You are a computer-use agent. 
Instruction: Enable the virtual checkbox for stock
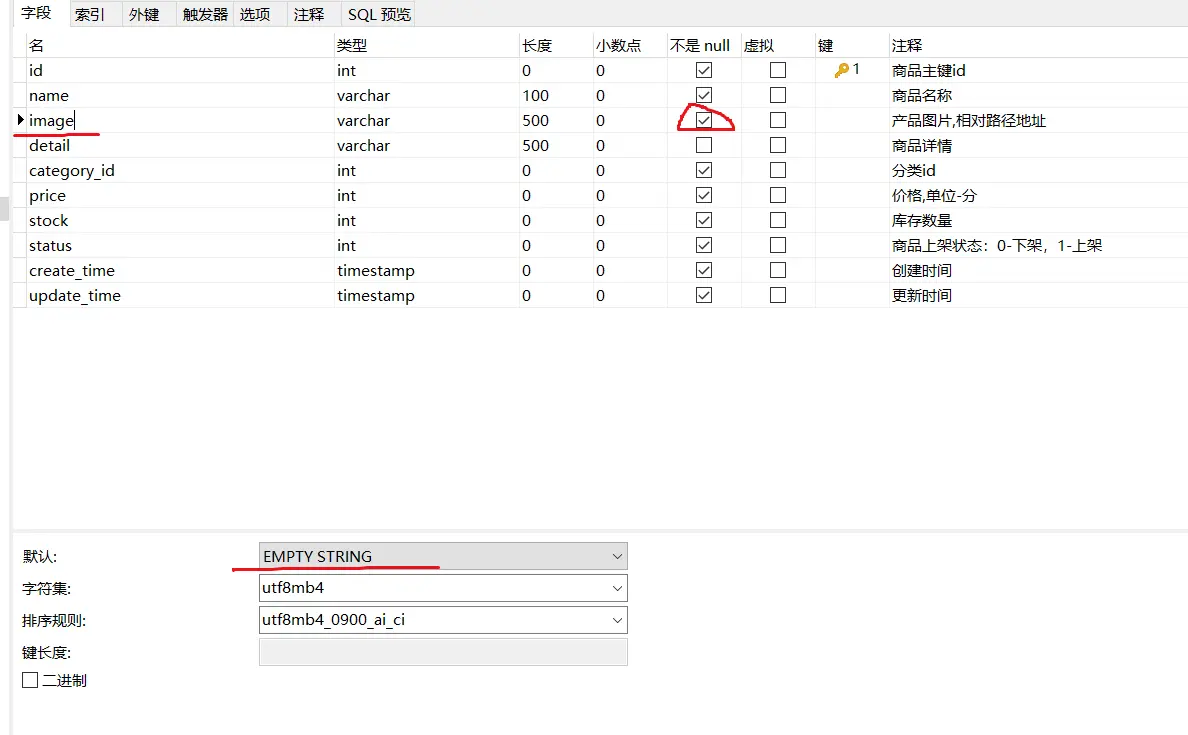[x=777, y=220]
